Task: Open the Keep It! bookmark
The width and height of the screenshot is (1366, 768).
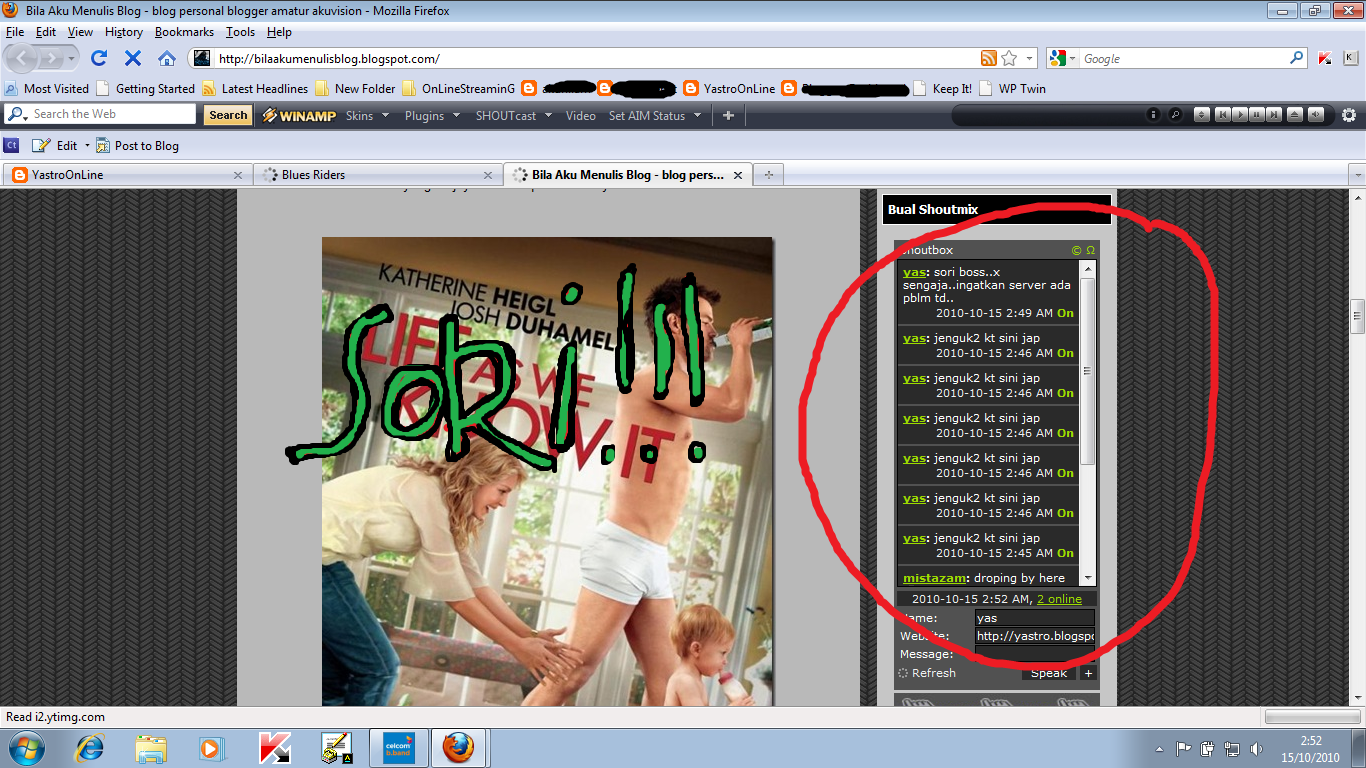Action: (942, 88)
